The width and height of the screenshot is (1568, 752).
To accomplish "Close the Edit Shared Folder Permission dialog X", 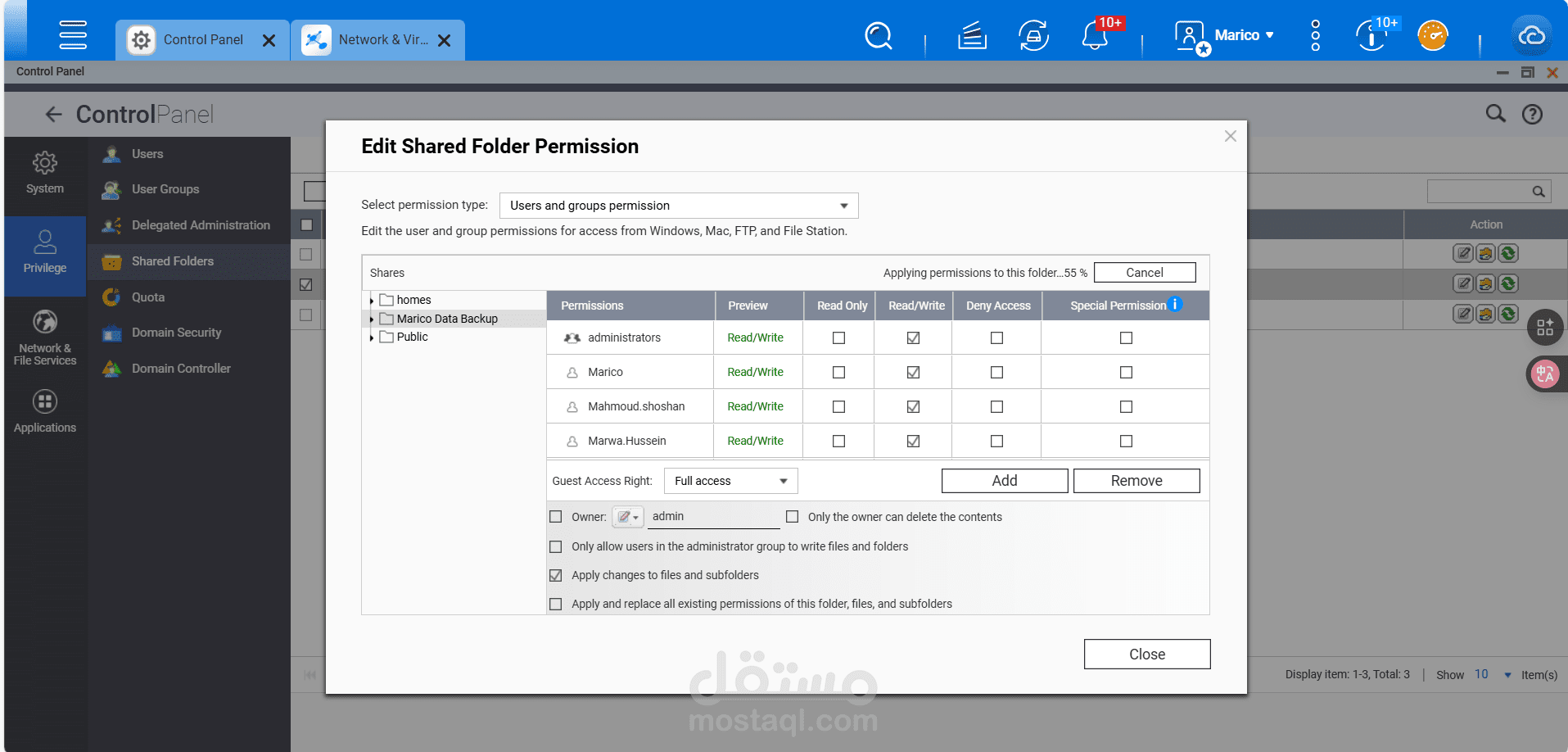I will 1230,136.
